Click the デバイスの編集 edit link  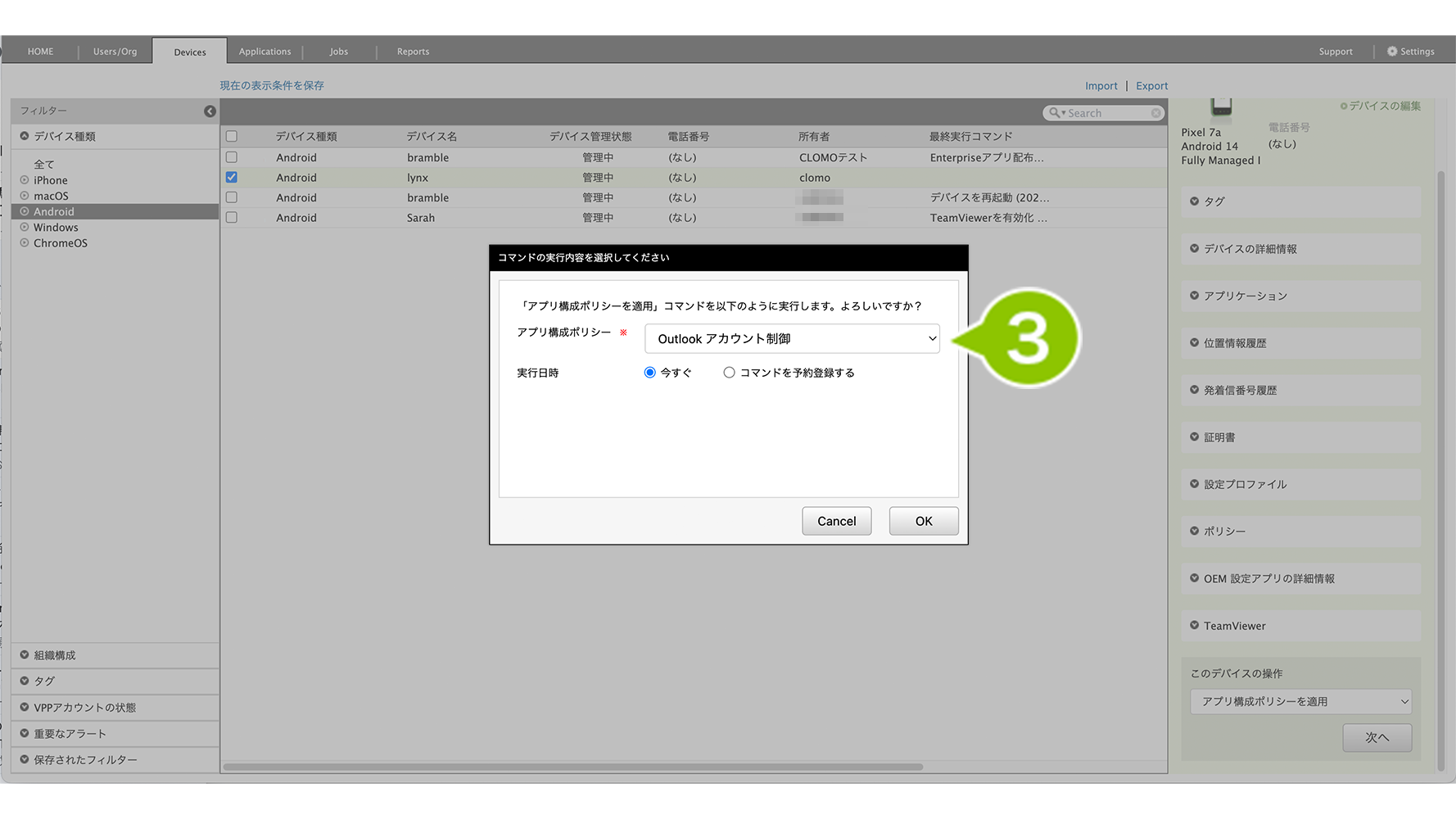[x=1381, y=106]
